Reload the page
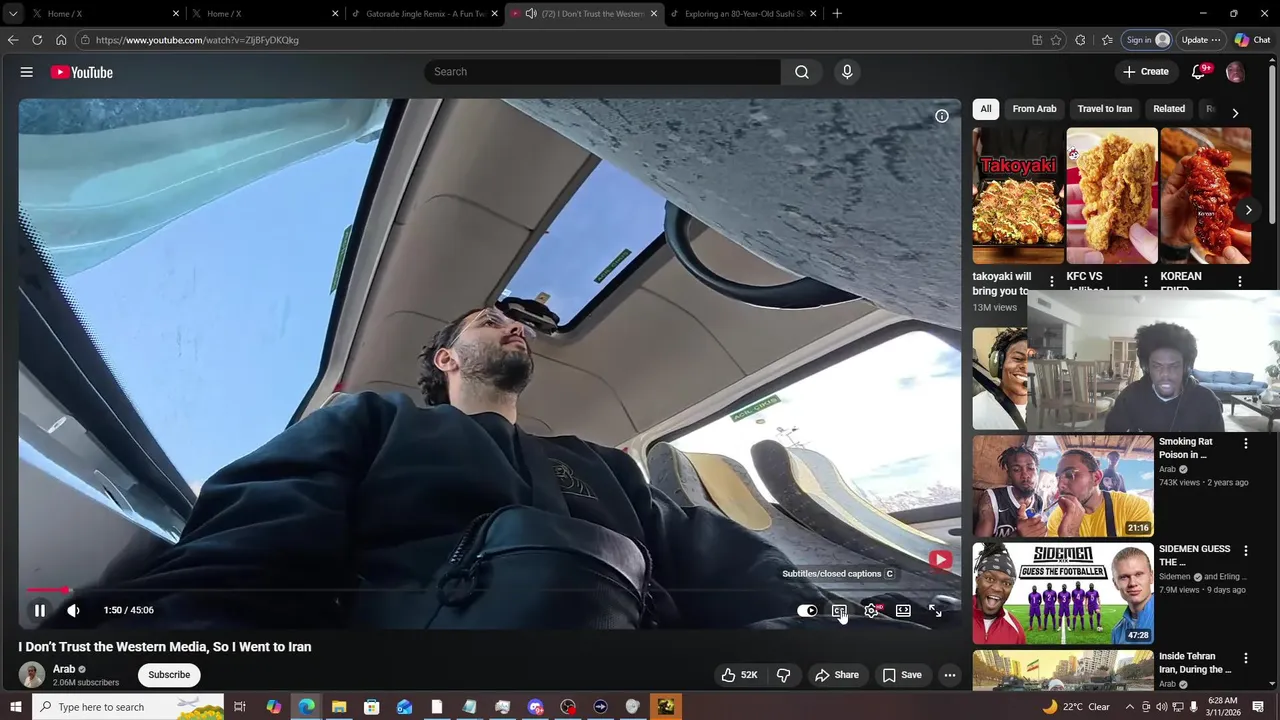The height and width of the screenshot is (720, 1280). pos(37,40)
